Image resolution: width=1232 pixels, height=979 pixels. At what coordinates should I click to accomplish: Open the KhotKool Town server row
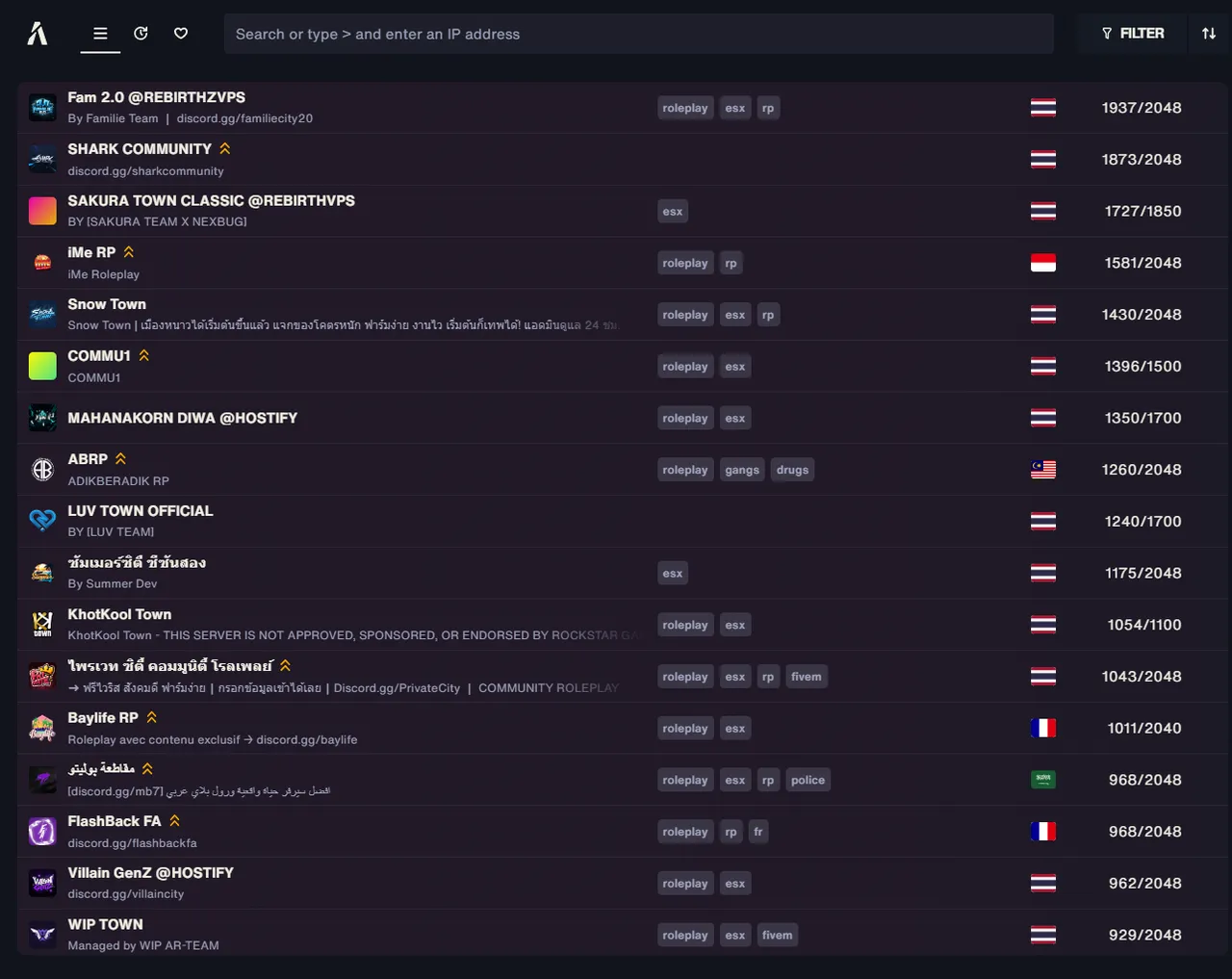pyautogui.click(x=622, y=625)
